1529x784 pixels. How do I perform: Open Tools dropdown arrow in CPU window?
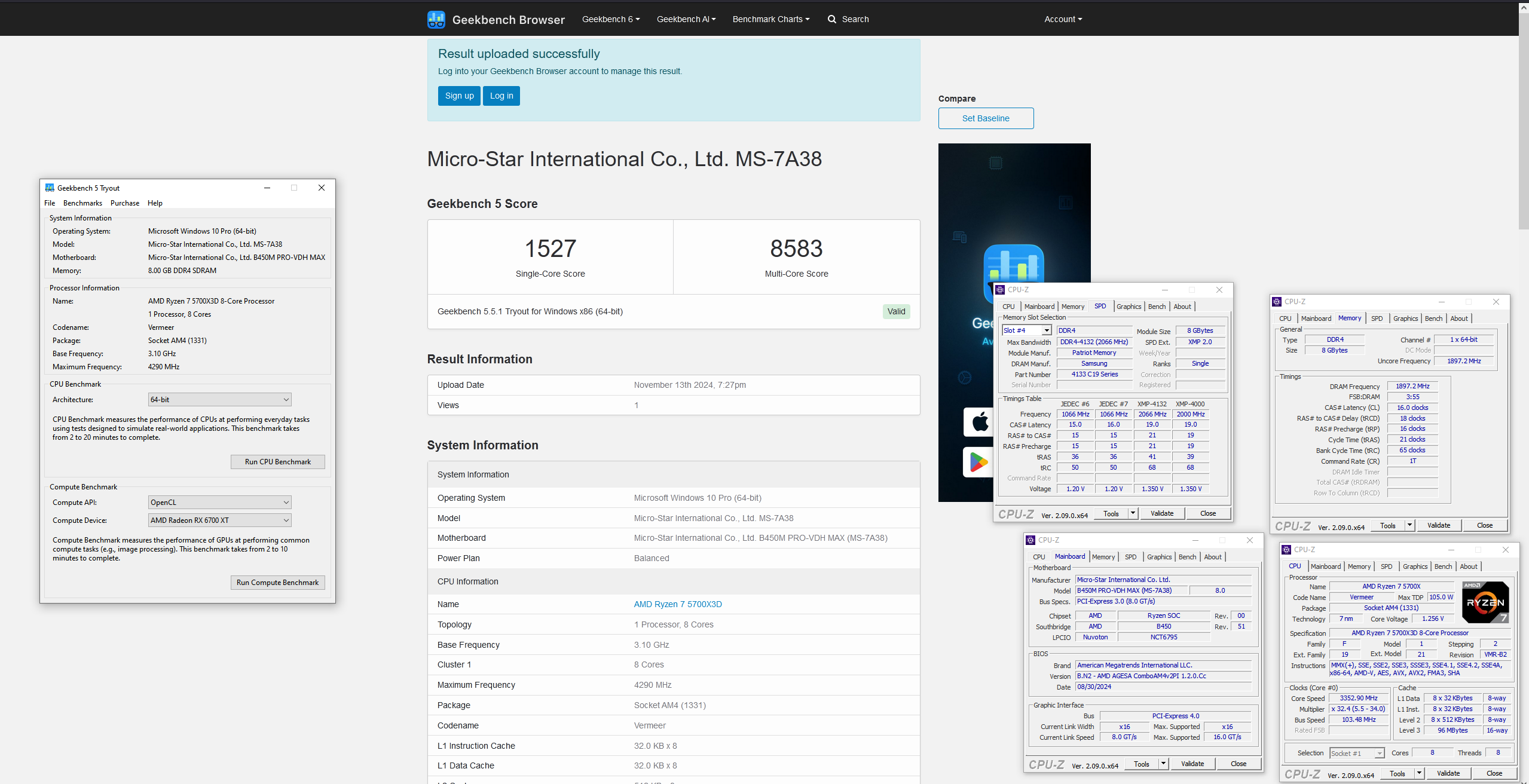coord(1419,773)
